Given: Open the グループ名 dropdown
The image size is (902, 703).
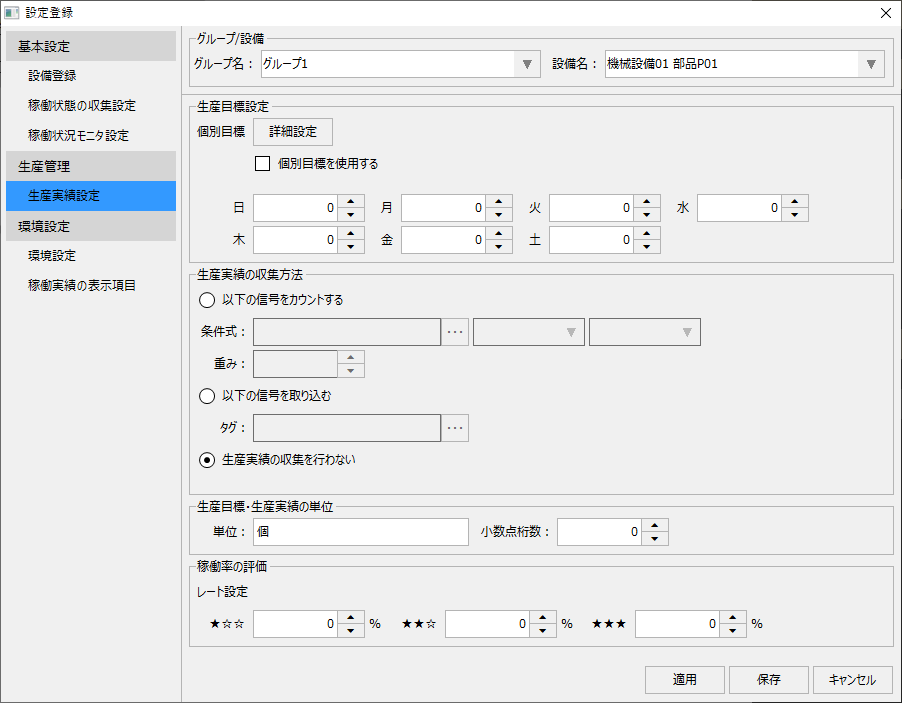Looking at the screenshot, I should tap(527, 63).
